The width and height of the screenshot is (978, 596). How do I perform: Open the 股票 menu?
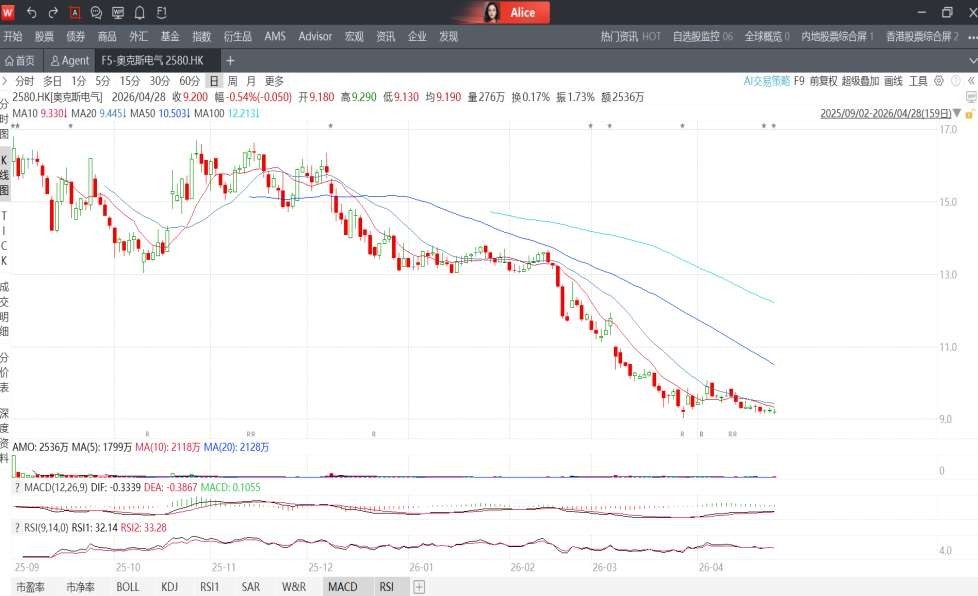(x=44, y=36)
